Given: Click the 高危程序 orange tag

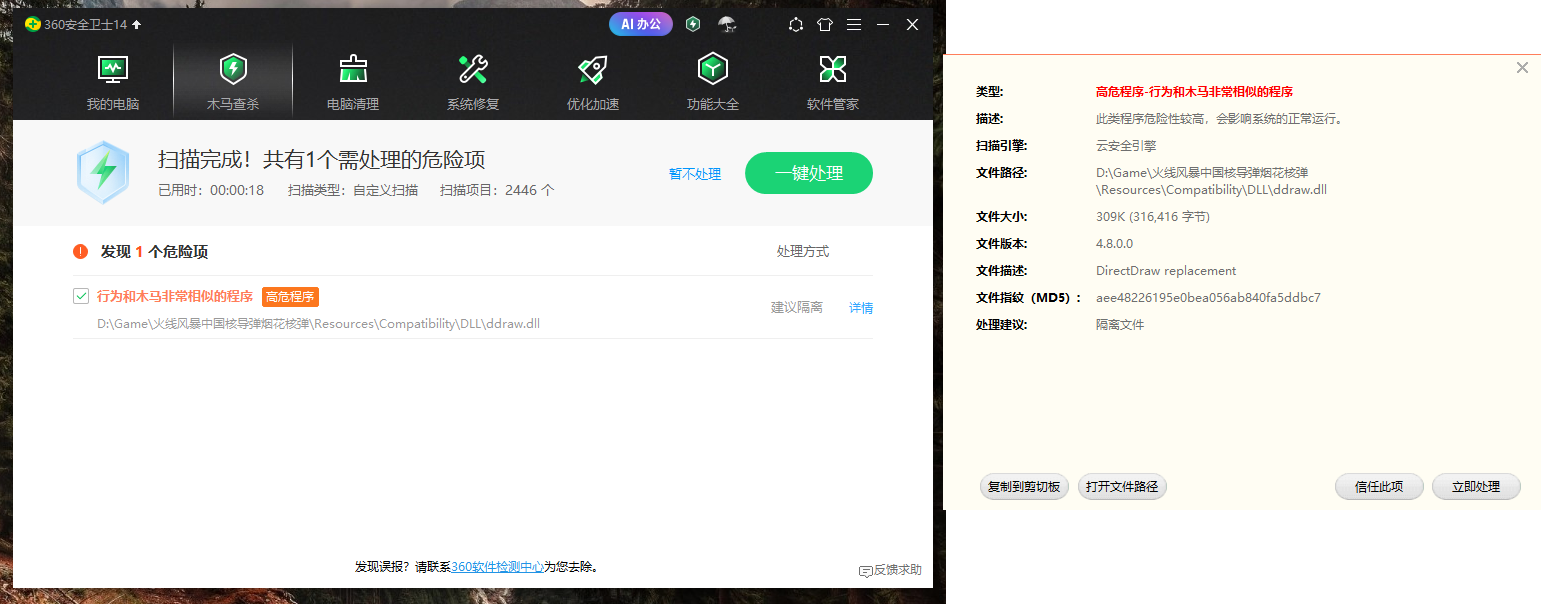Looking at the screenshot, I should [x=290, y=297].
